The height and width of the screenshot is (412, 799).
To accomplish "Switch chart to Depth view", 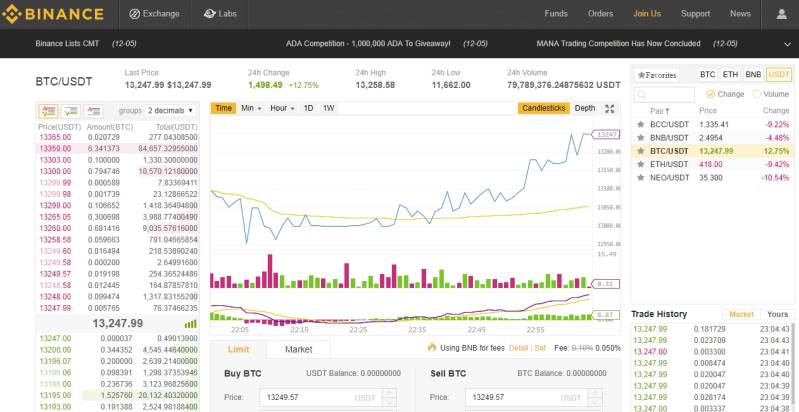I will click(584, 108).
